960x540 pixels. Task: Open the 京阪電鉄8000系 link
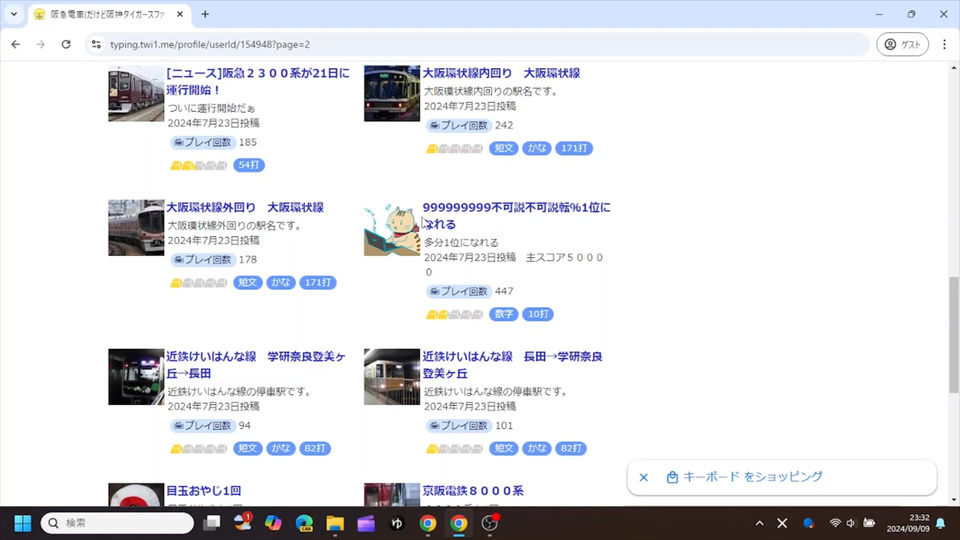coord(473,490)
